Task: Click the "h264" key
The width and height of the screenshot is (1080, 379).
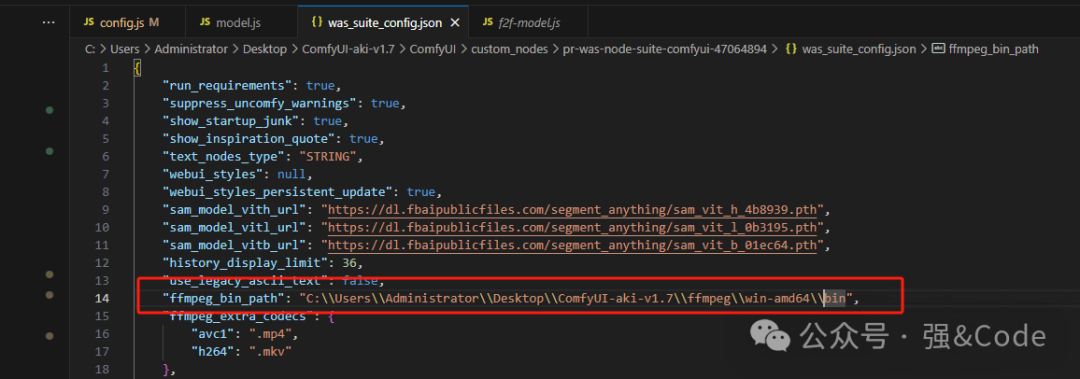Action: (209, 351)
